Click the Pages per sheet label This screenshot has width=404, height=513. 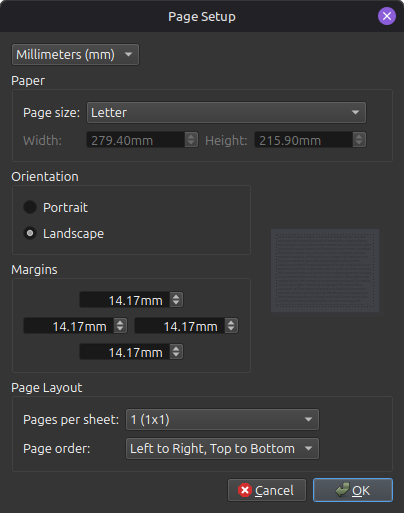(71, 420)
